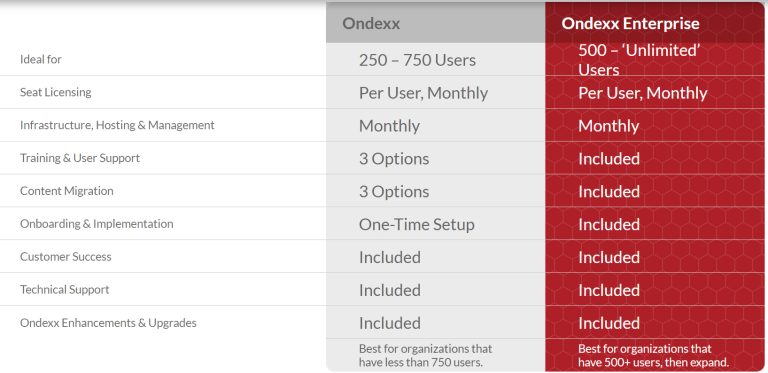Click the Content Migration row label
768x373 pixels.
pyautogui.click(x=67, y=191)
